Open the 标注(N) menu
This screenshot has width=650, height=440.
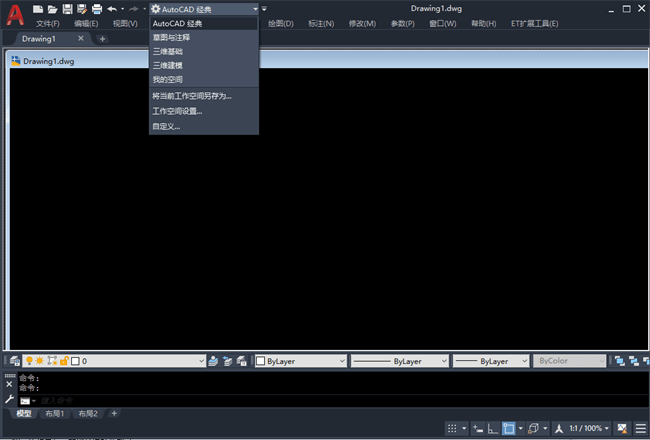321,24
